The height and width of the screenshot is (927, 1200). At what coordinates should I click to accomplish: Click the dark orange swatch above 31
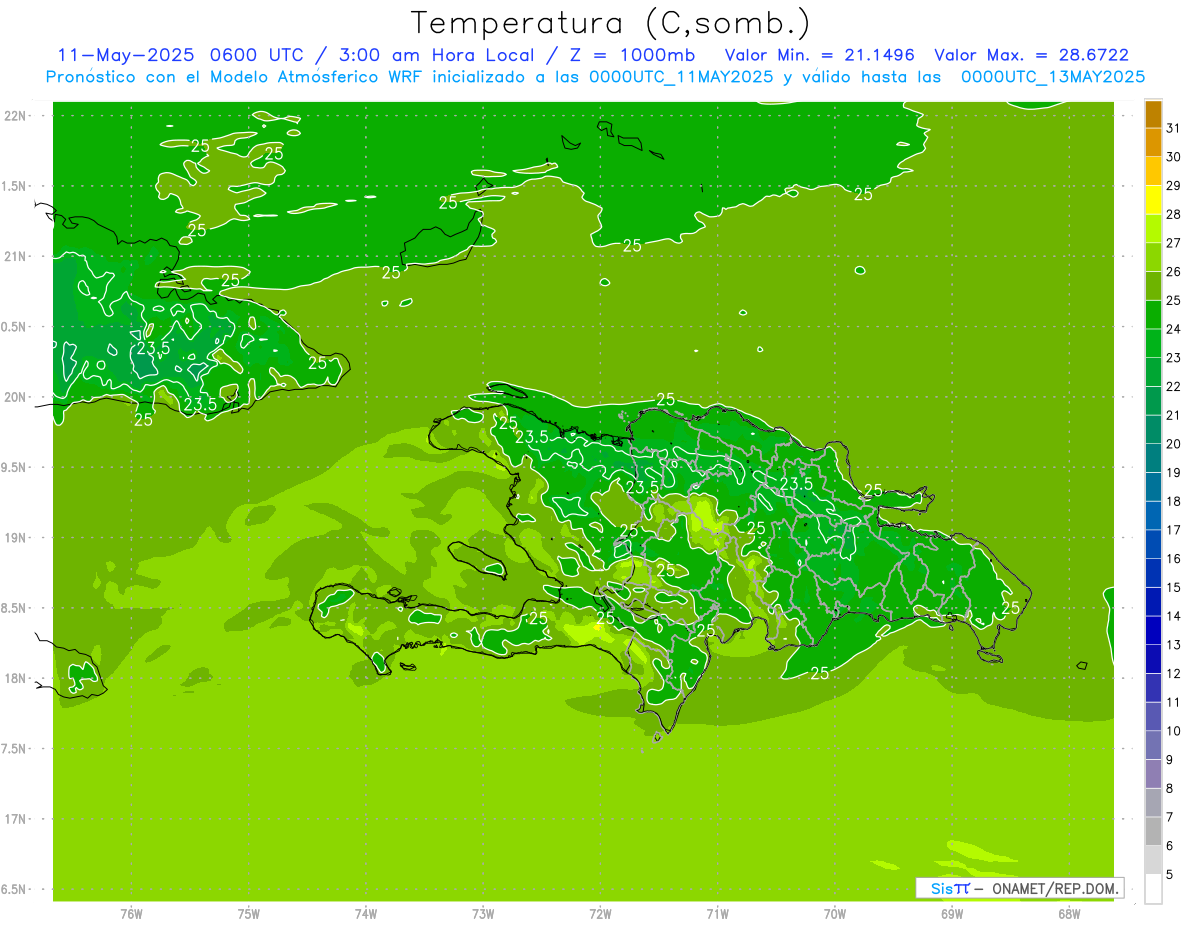(x=1153, y=114)
